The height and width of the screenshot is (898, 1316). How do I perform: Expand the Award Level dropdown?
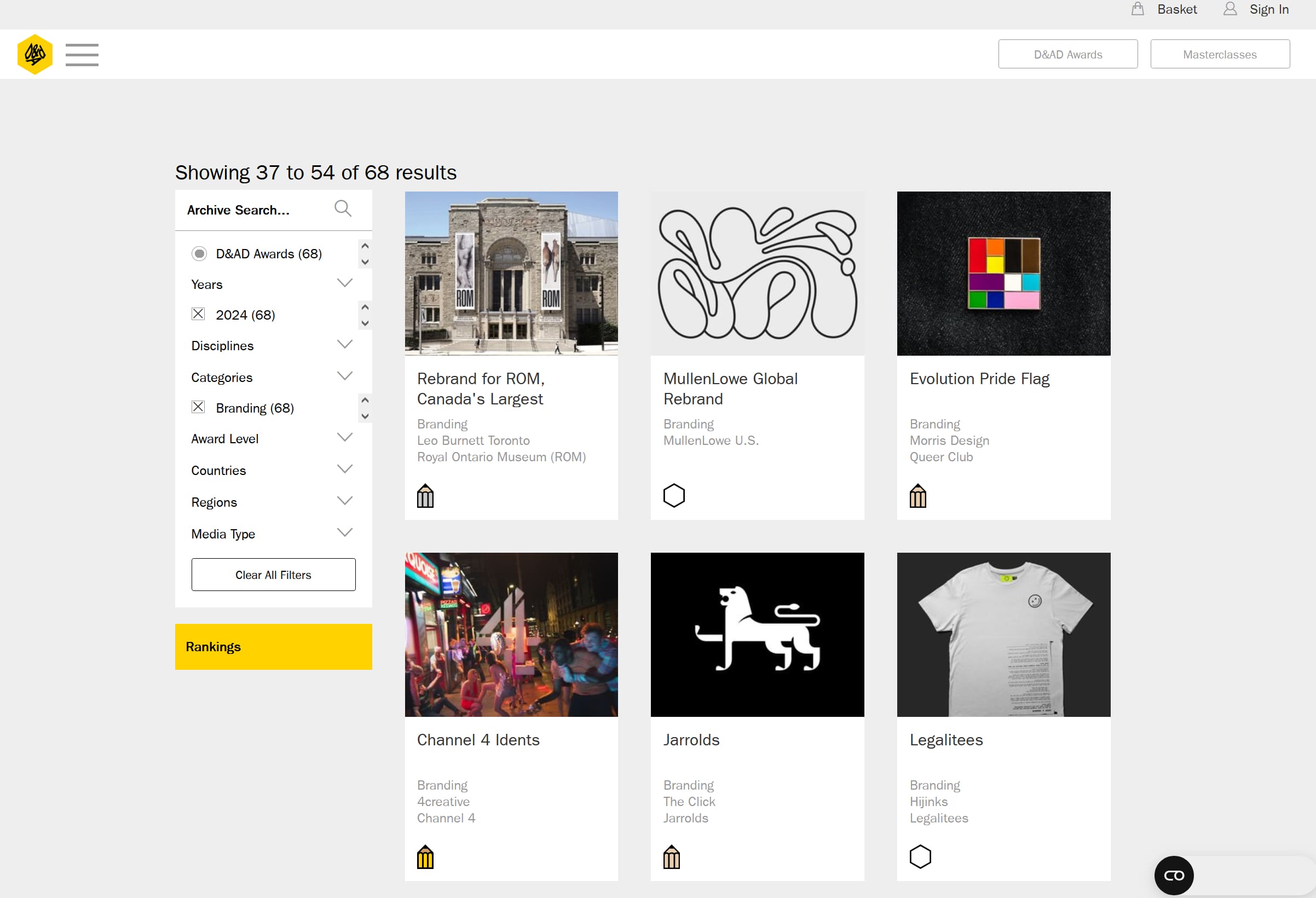pyautogui.click(x=345, y=437)
